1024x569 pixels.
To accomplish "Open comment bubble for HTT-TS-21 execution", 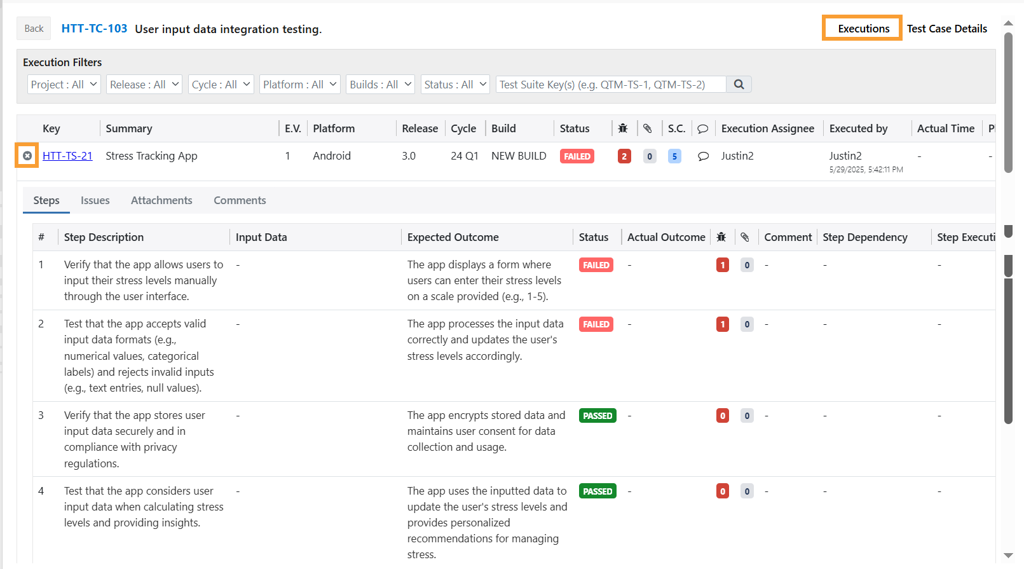I will click(x=703, y=156).
